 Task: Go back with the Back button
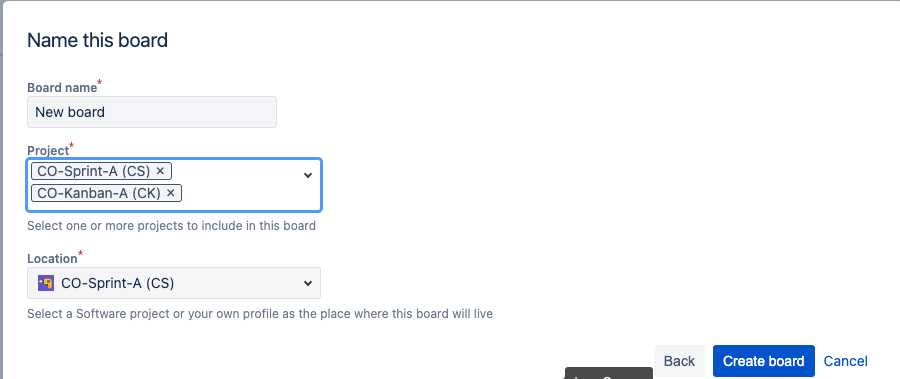pyautogui.click(x=680, y=361)
